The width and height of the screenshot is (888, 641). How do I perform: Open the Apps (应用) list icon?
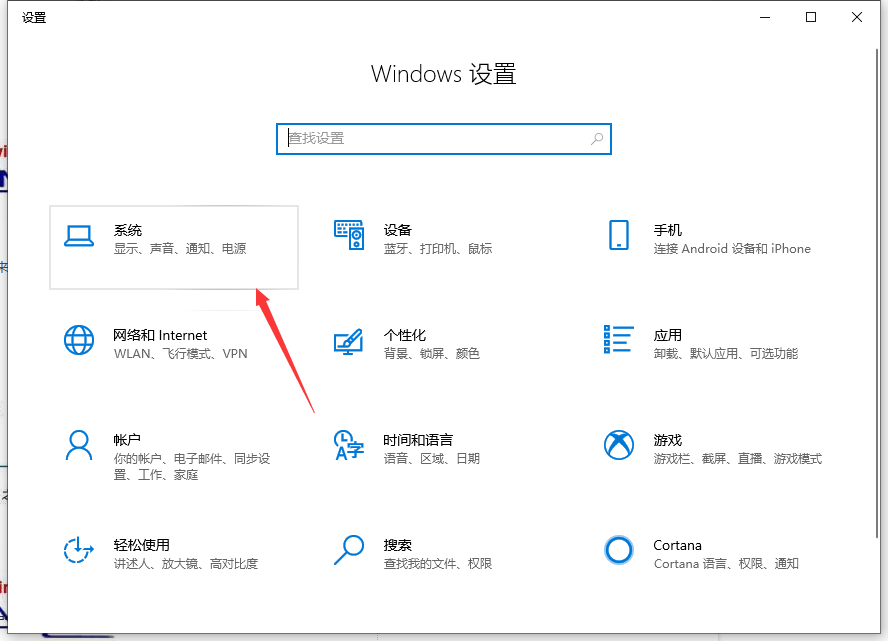pos(619,340)
